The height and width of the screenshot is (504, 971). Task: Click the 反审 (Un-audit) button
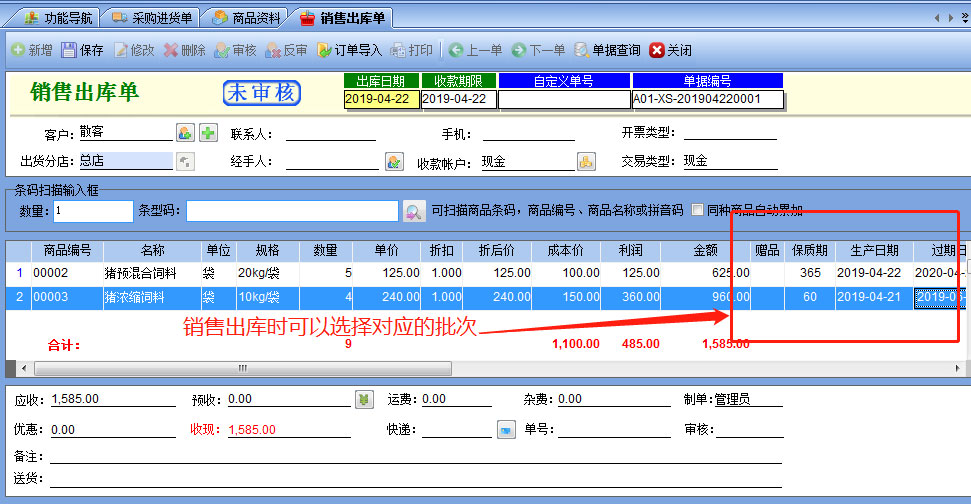[x=286, y=50]
